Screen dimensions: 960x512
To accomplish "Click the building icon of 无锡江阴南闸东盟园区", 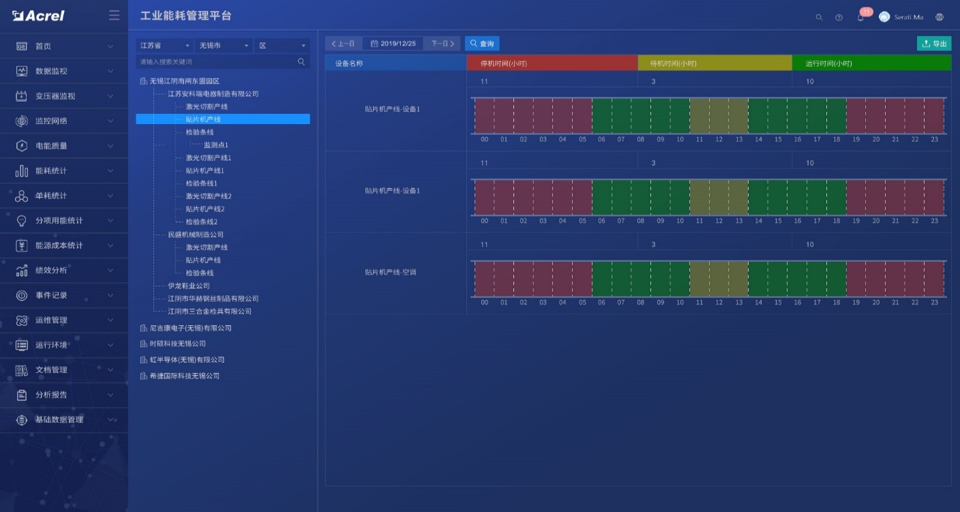I will click(x=143, y=81).
